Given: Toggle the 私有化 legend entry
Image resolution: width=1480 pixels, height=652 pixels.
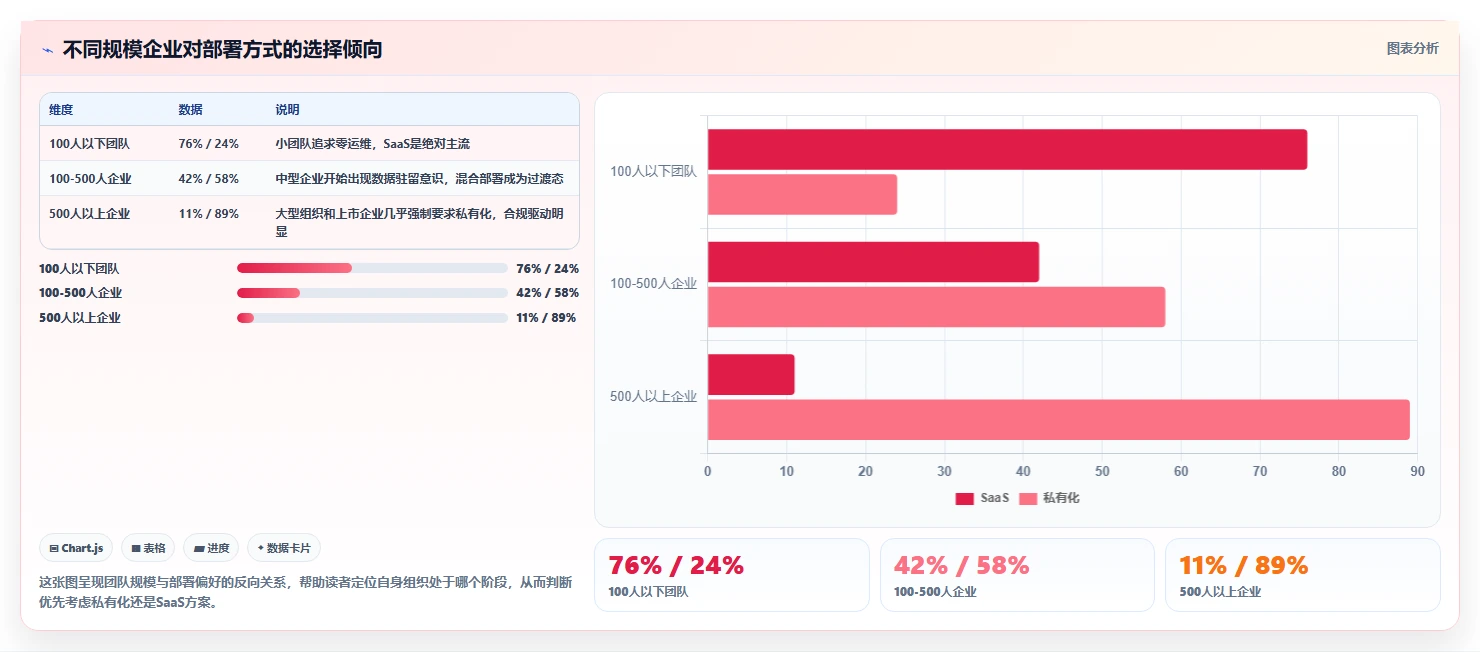Looking at the screenshot, I should tap(1049, 498).
